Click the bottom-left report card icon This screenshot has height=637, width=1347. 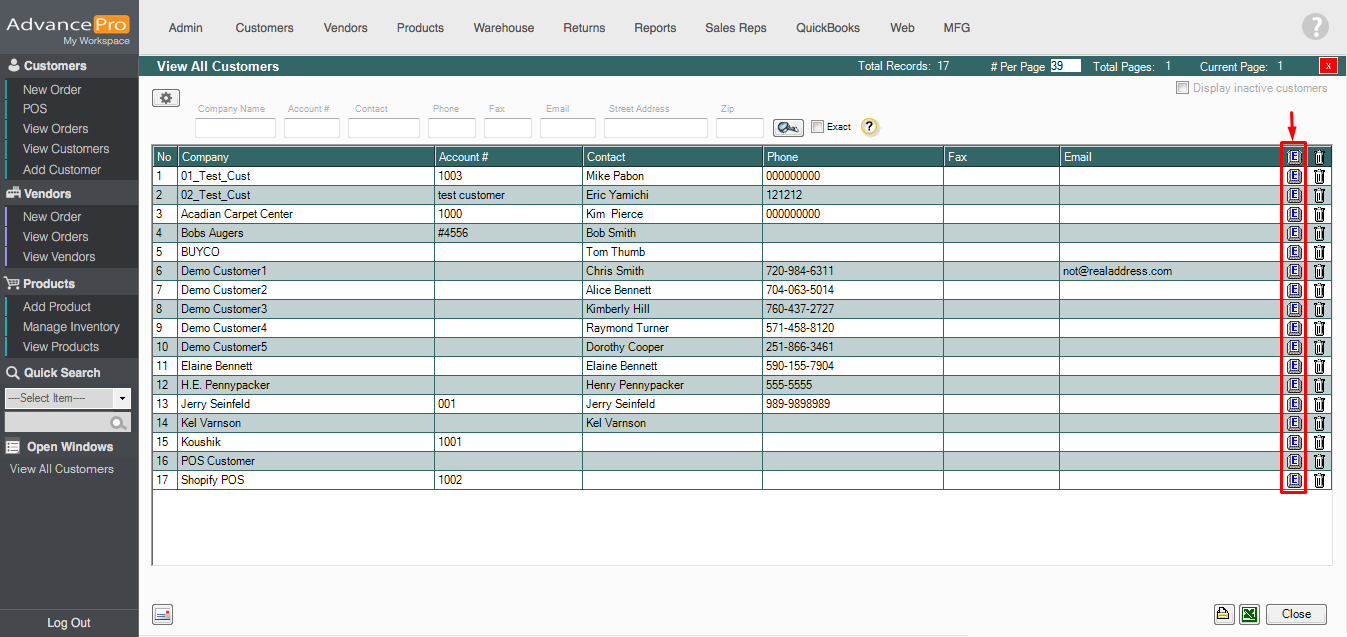[163, 614]
